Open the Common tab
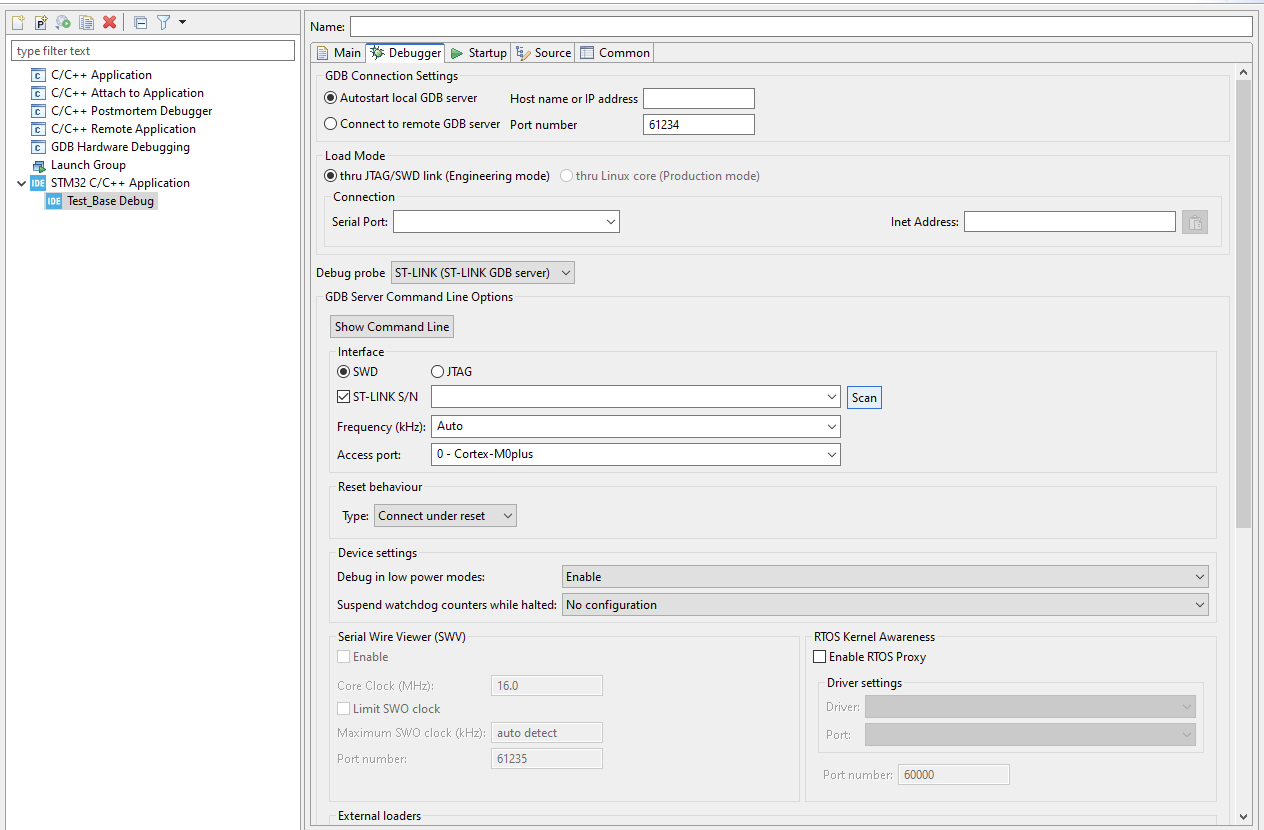Image resolution: width=1264 pixels, height=830 pixels. [x=614, y=52]
